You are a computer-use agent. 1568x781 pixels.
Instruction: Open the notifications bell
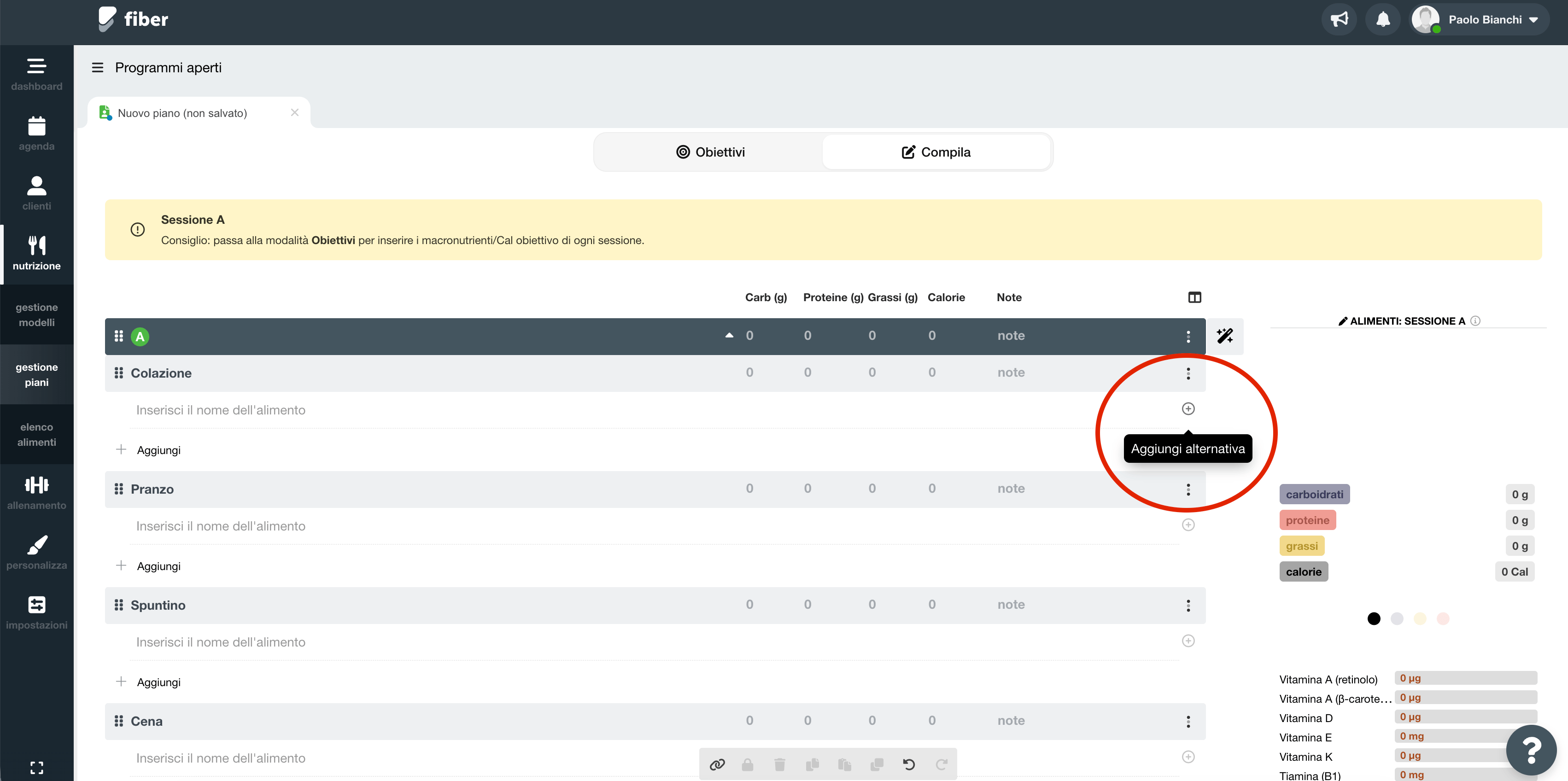pyautogui.click(x=1383, y=19)
